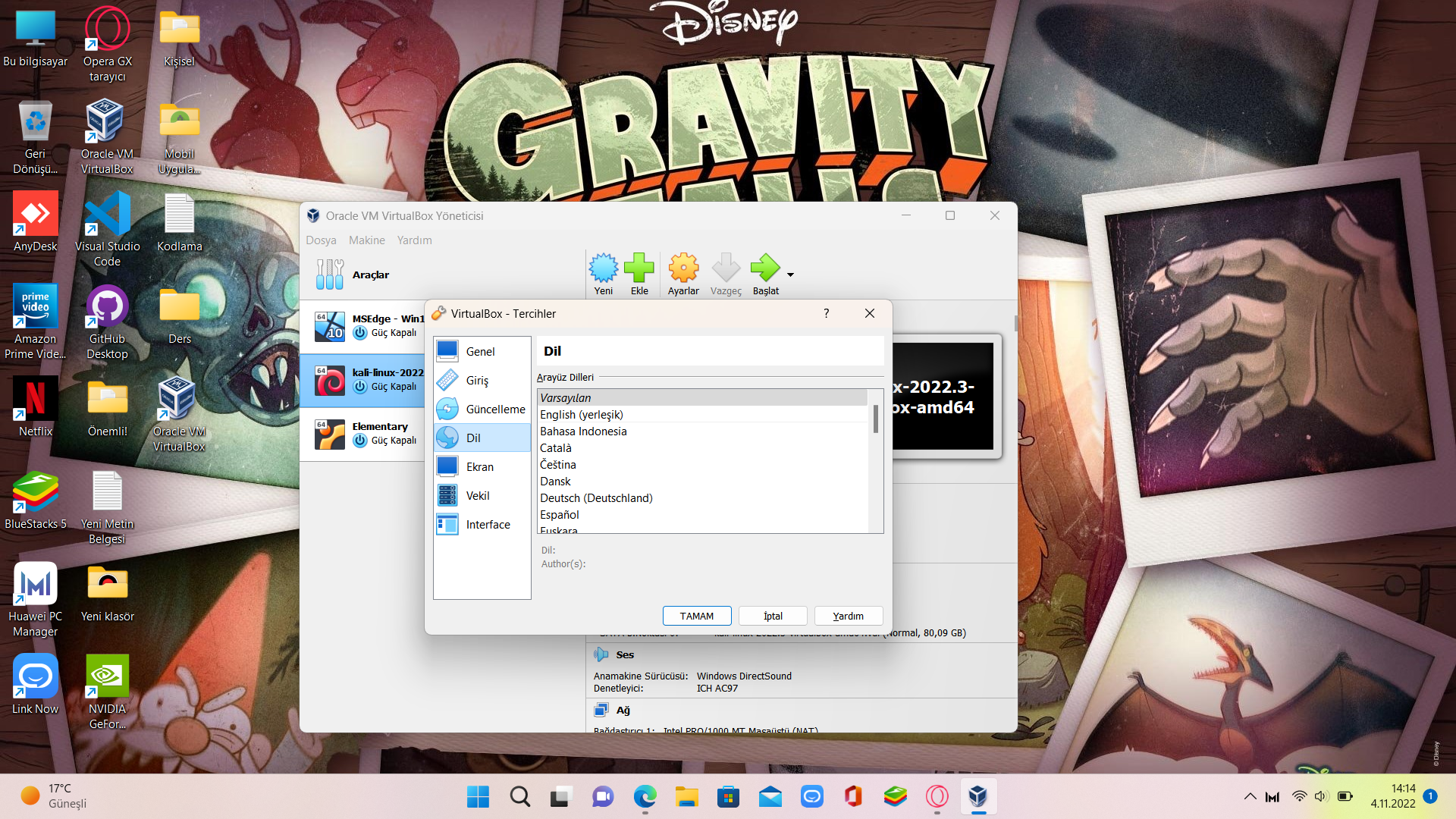The image size is (1456, 819).
Task: Open the Dosya menu
Action: click(x=321, y=240)
